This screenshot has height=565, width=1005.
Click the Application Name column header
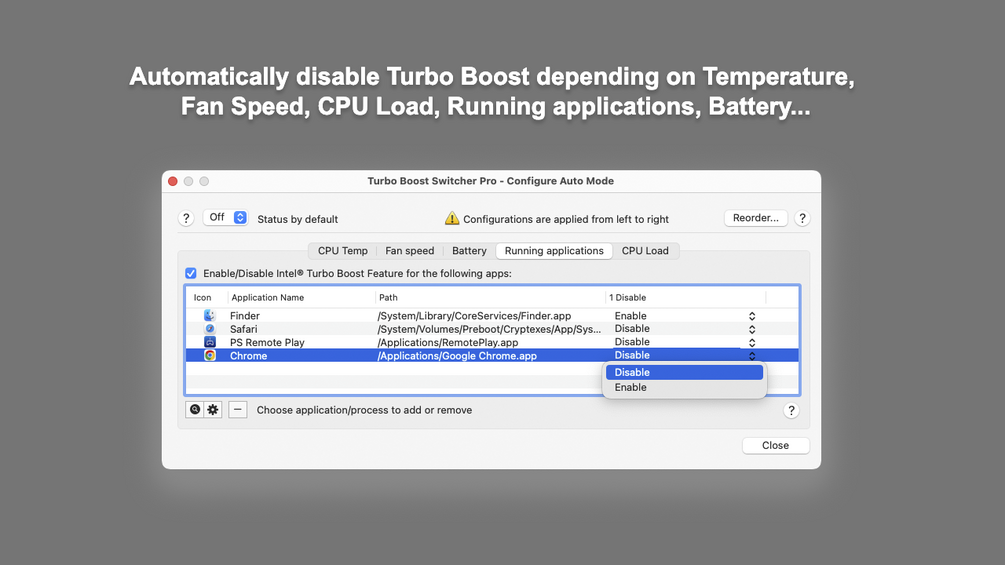click(268, 298)
